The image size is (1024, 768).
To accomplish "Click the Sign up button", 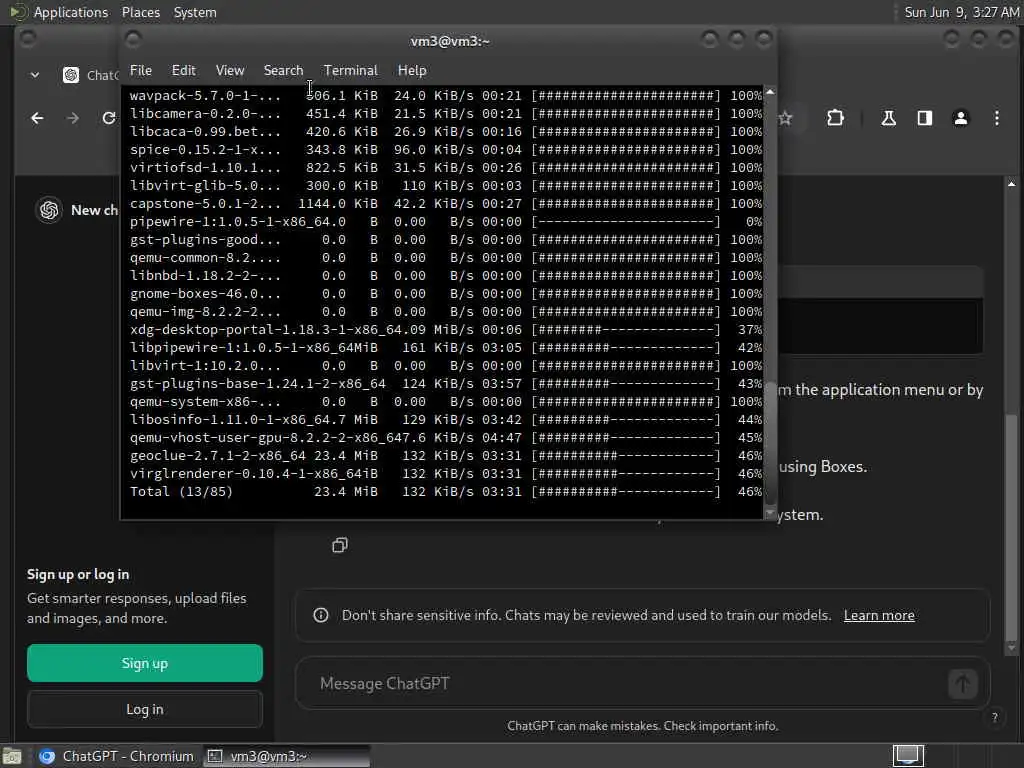I will [x=145, y=663].
